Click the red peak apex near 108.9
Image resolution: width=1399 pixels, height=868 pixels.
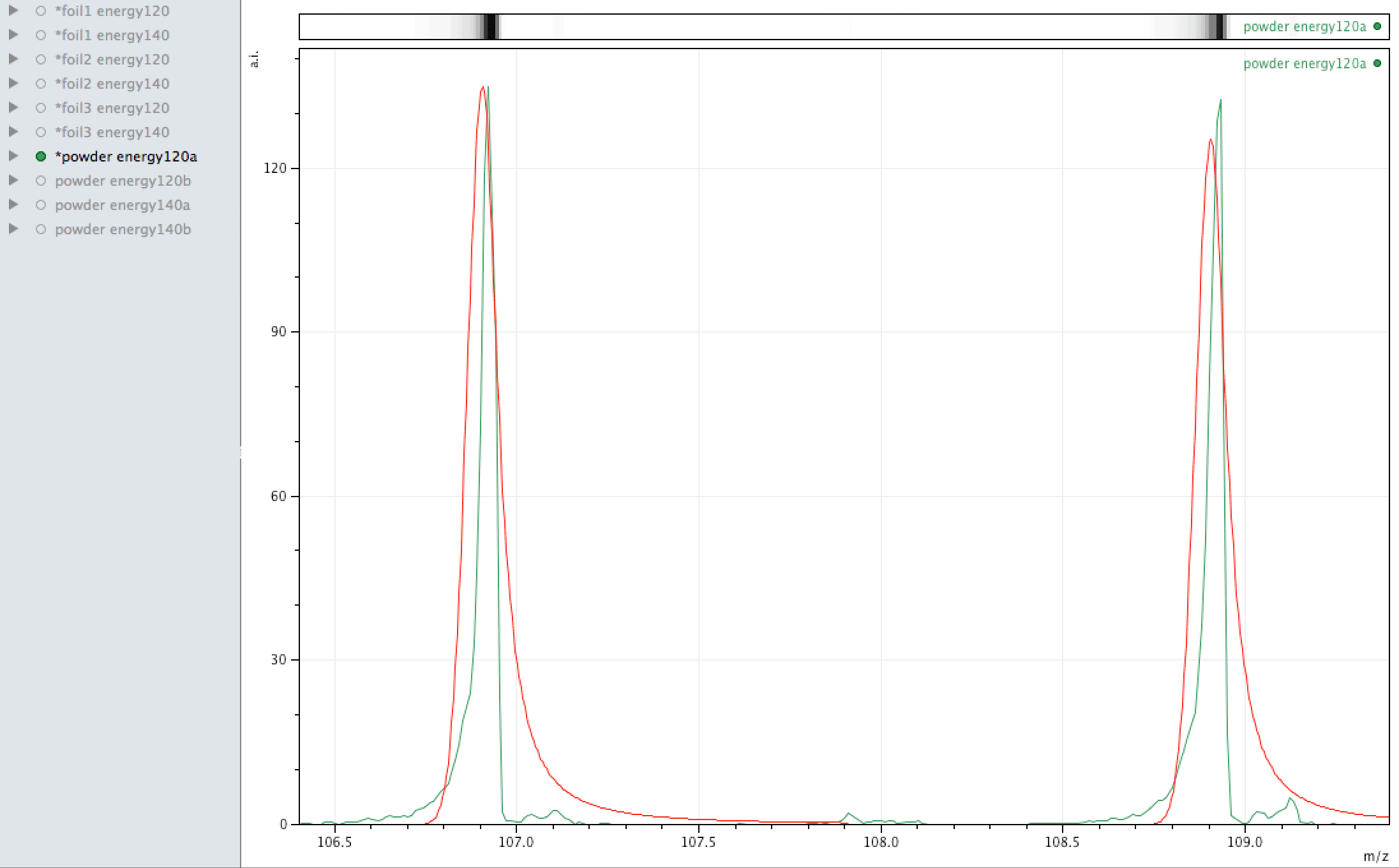coord(1210,140)
